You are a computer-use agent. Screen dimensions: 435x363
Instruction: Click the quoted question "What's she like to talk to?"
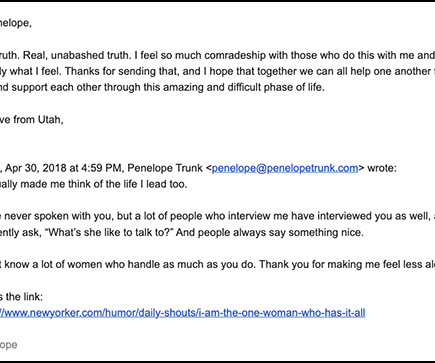[109, 232]
